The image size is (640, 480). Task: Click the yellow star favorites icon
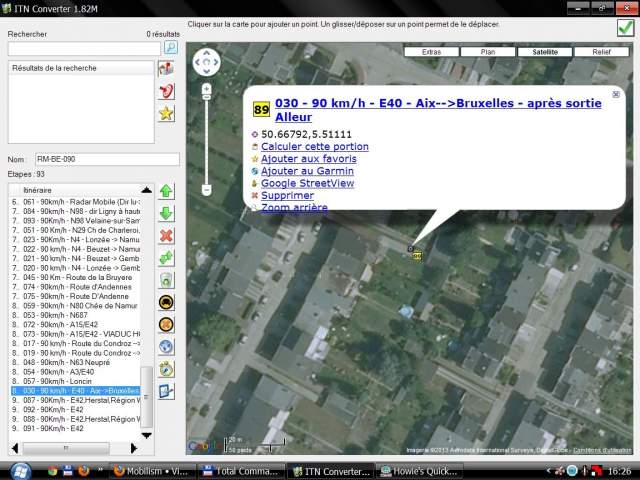167,113
